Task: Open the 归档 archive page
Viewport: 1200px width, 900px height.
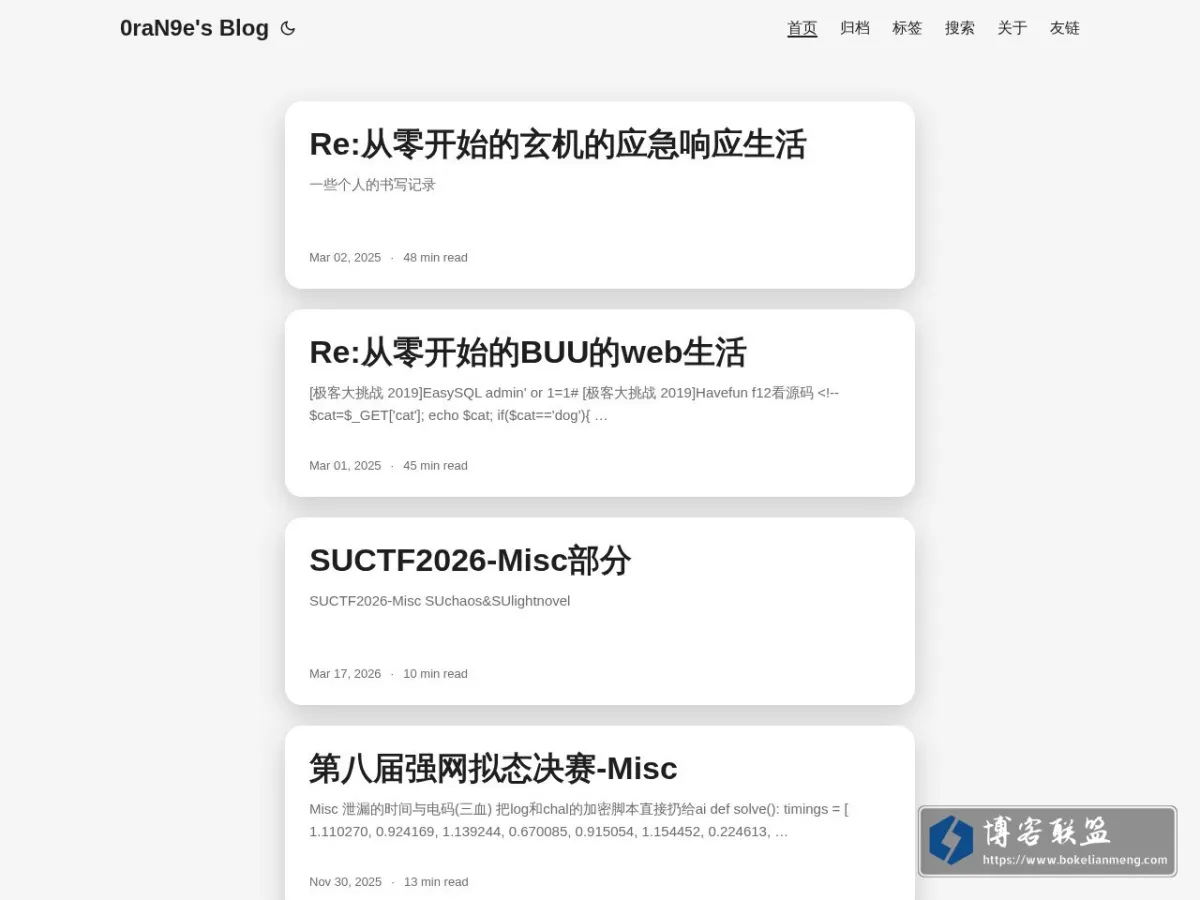Action: [x=855, y=28]
